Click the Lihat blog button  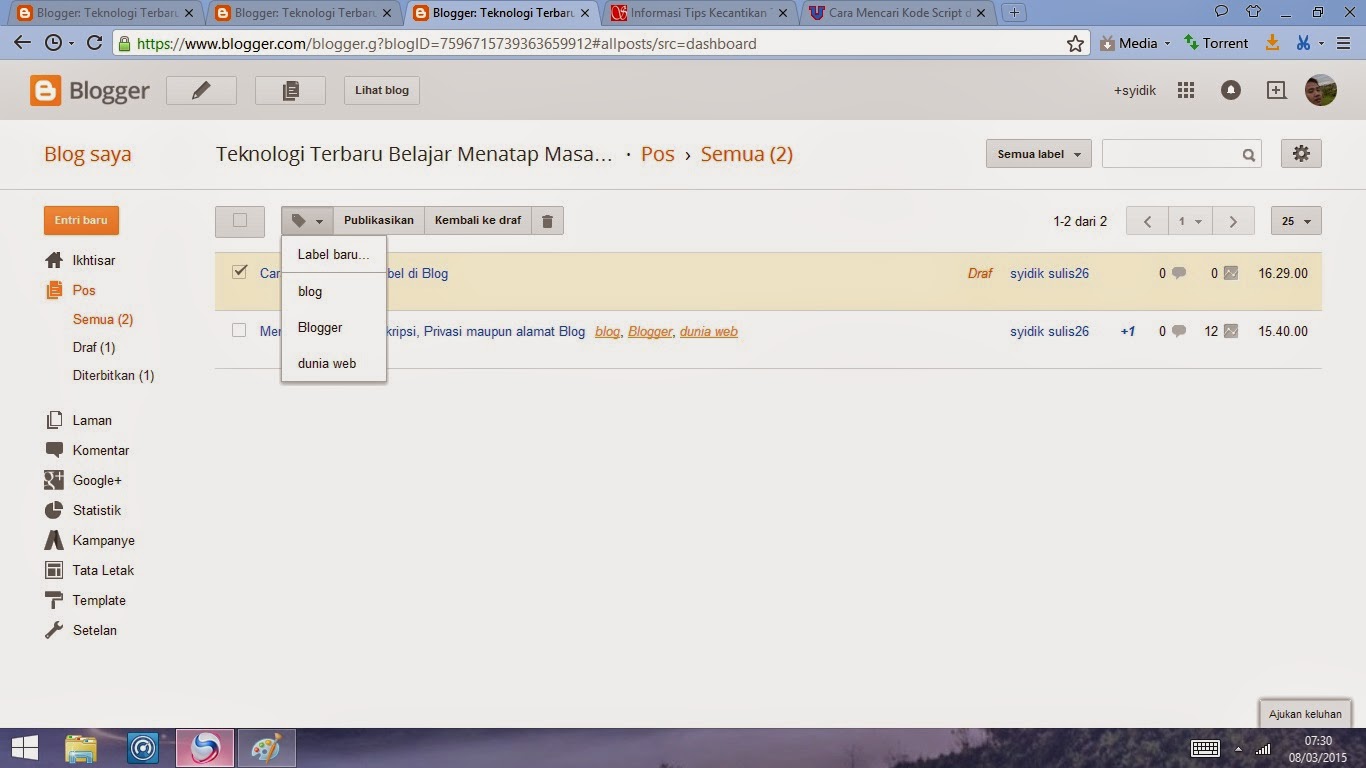click(x=382, y=90)
